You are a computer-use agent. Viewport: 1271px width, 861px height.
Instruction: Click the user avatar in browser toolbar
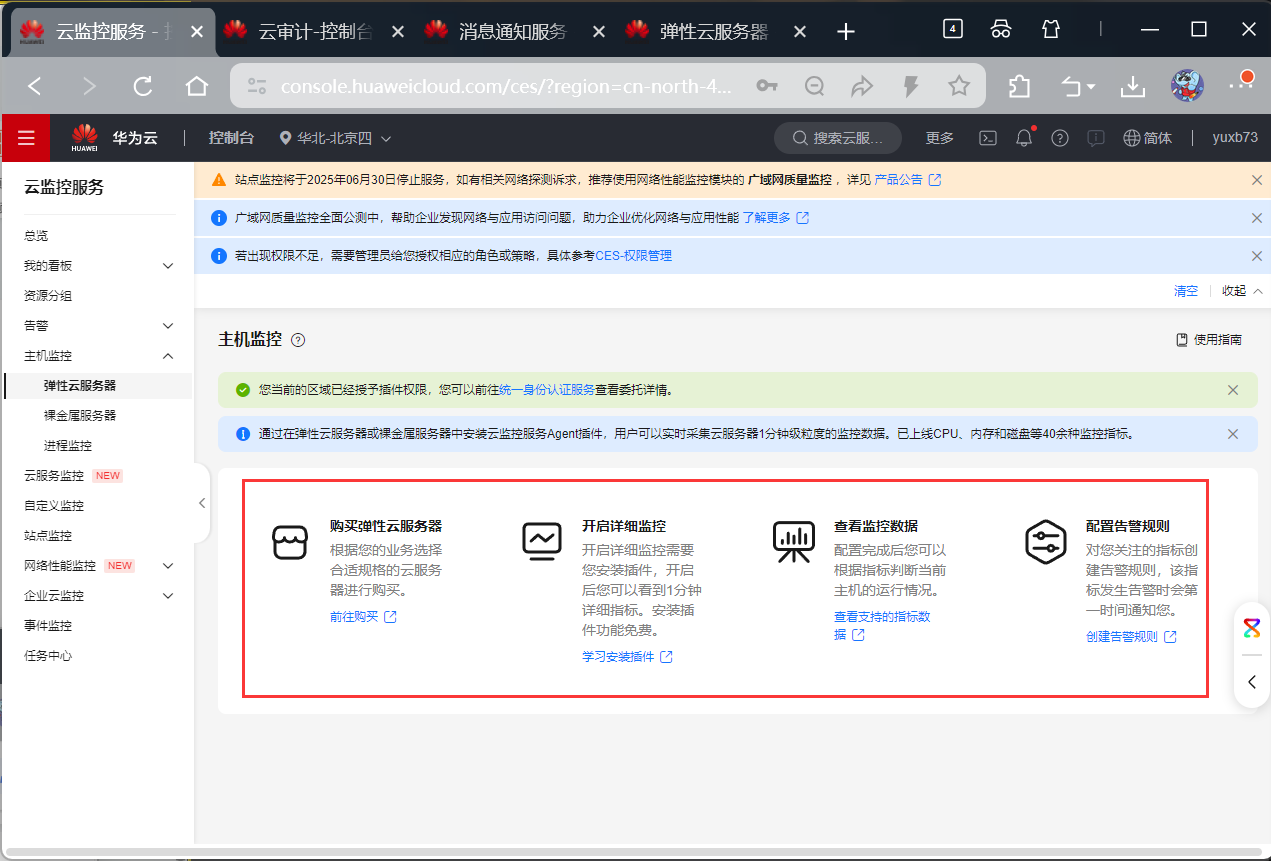(x=1187, y=86)
